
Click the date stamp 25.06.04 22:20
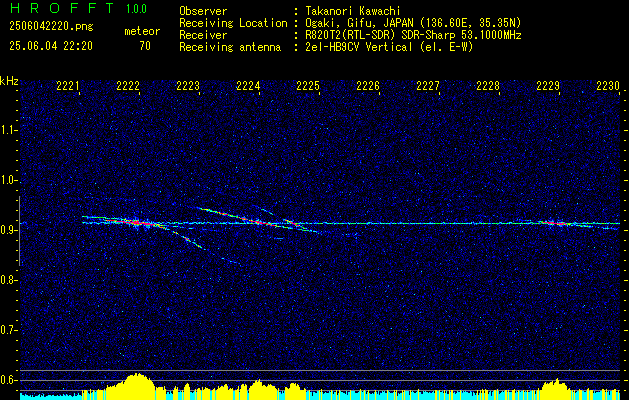click(x=51, y=46)
